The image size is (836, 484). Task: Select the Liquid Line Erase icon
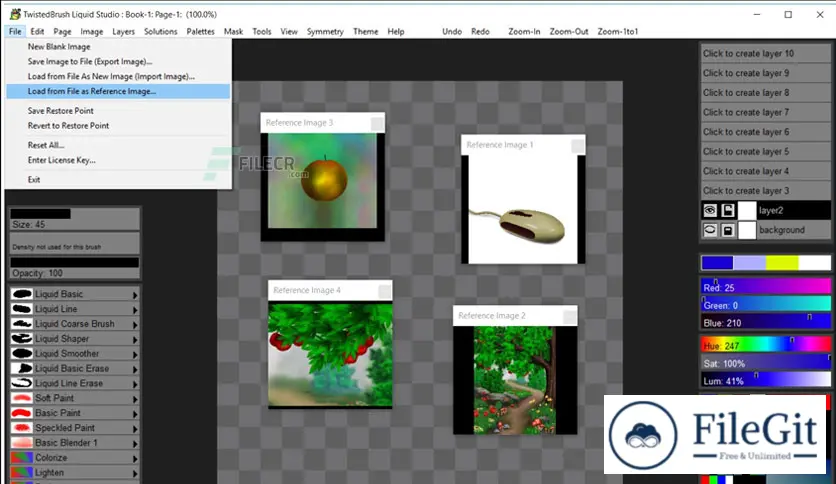[22, 383]
